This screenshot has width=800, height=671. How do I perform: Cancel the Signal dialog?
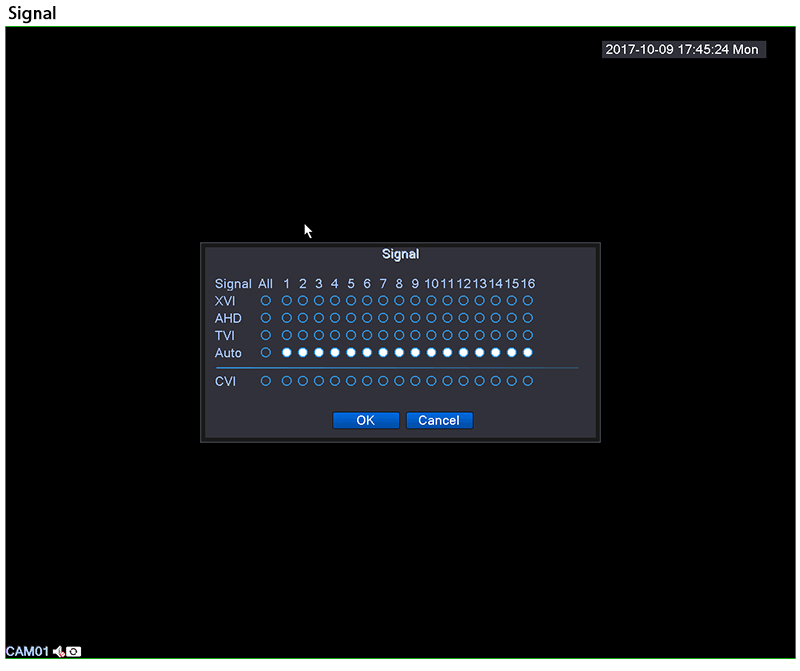pos(439,421)
